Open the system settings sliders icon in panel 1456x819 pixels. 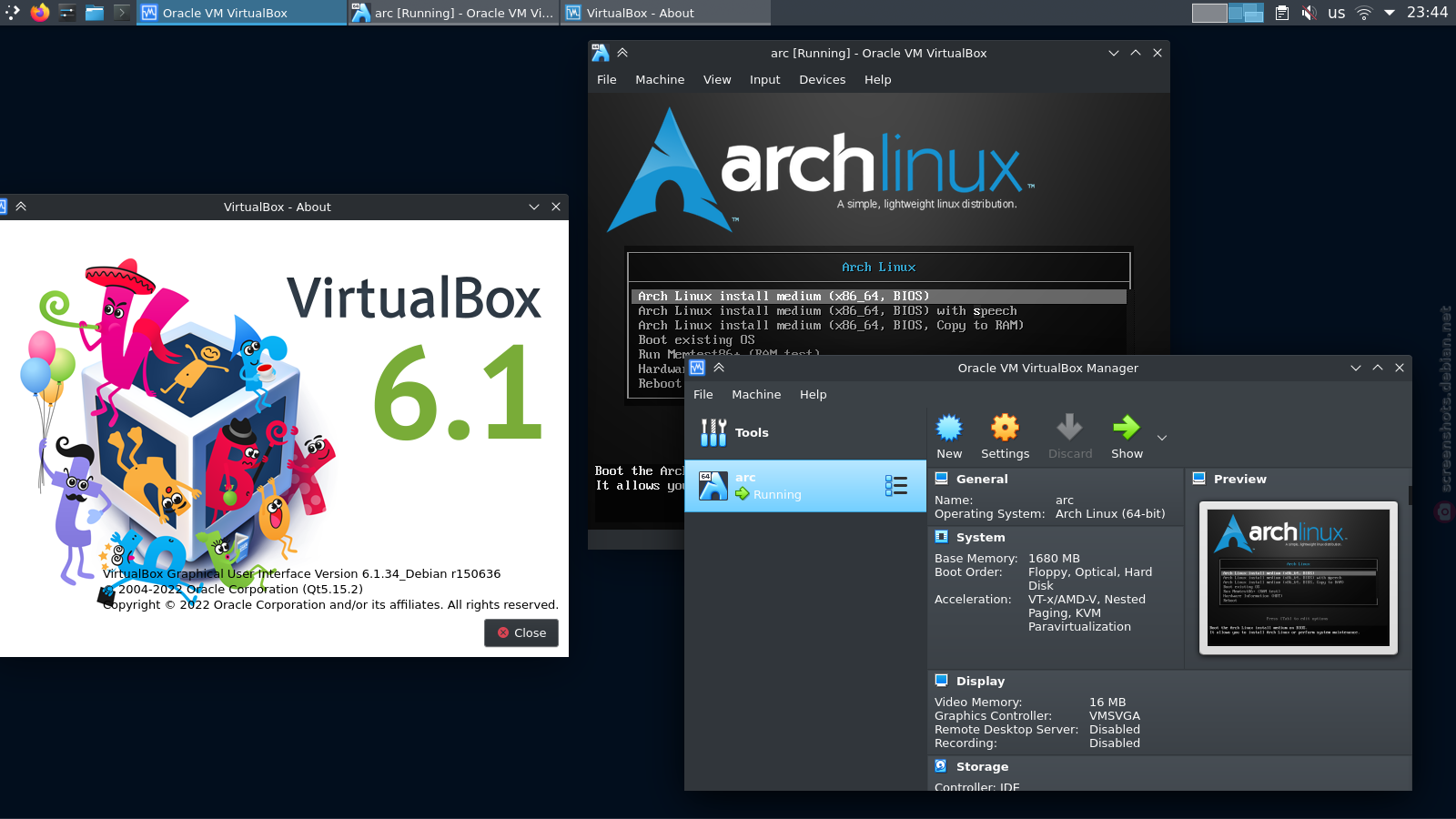point(67,13)
